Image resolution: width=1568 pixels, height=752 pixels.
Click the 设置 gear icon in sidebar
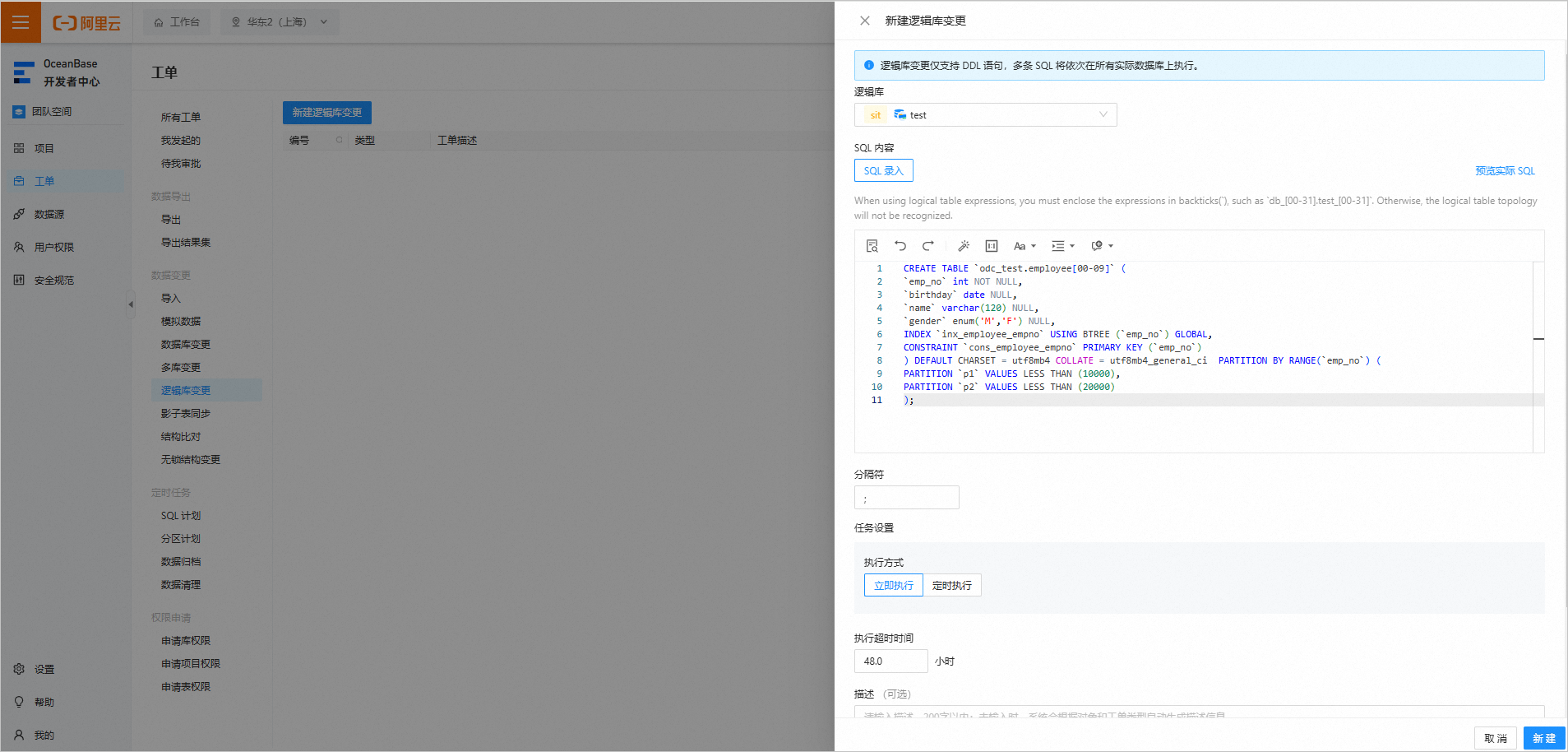[x=19, y=669]
